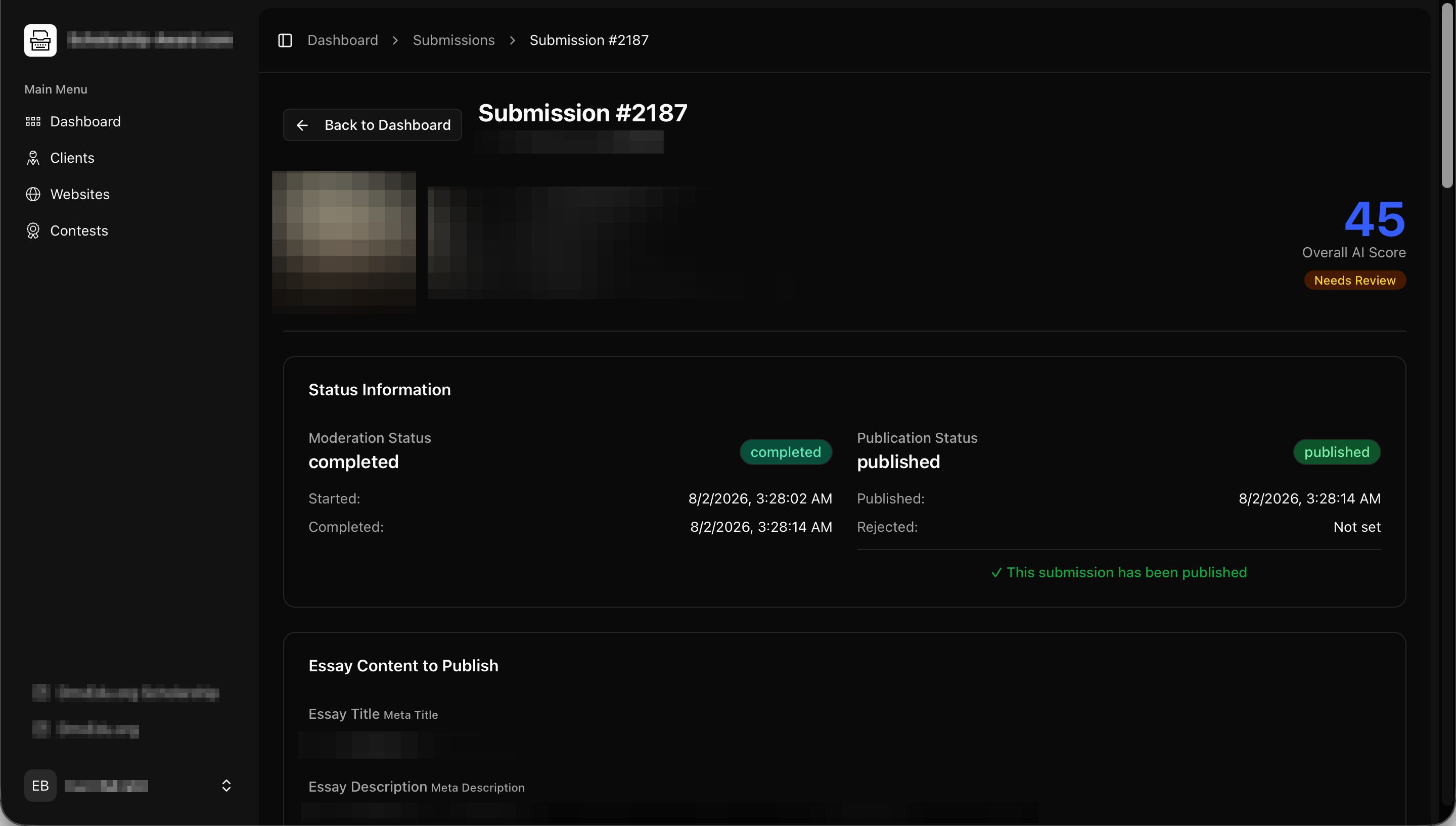
Task: Click the EB user avatar
Action: coord(40,785)
